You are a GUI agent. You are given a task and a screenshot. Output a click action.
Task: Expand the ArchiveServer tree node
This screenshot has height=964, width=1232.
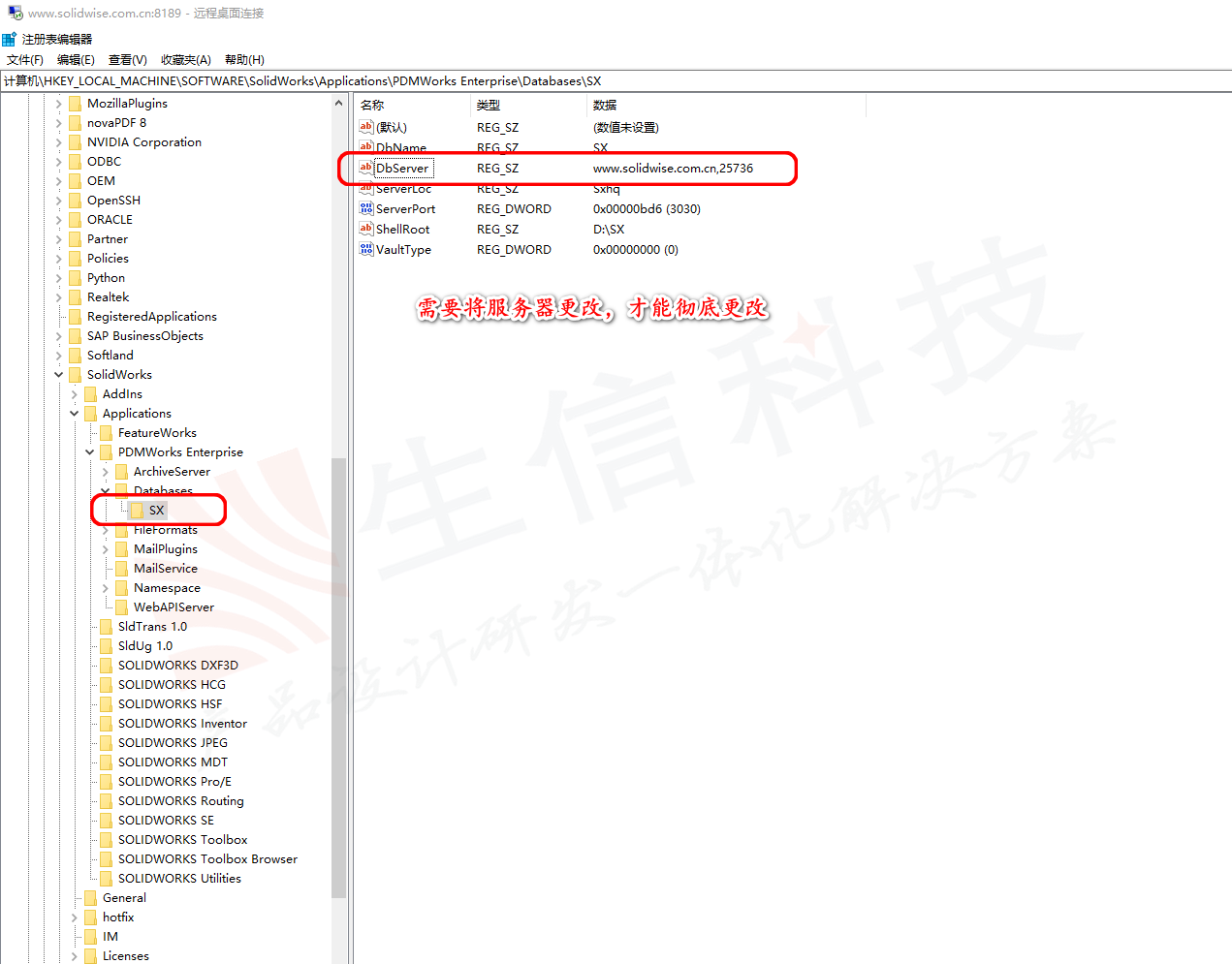tap(106, 472)
